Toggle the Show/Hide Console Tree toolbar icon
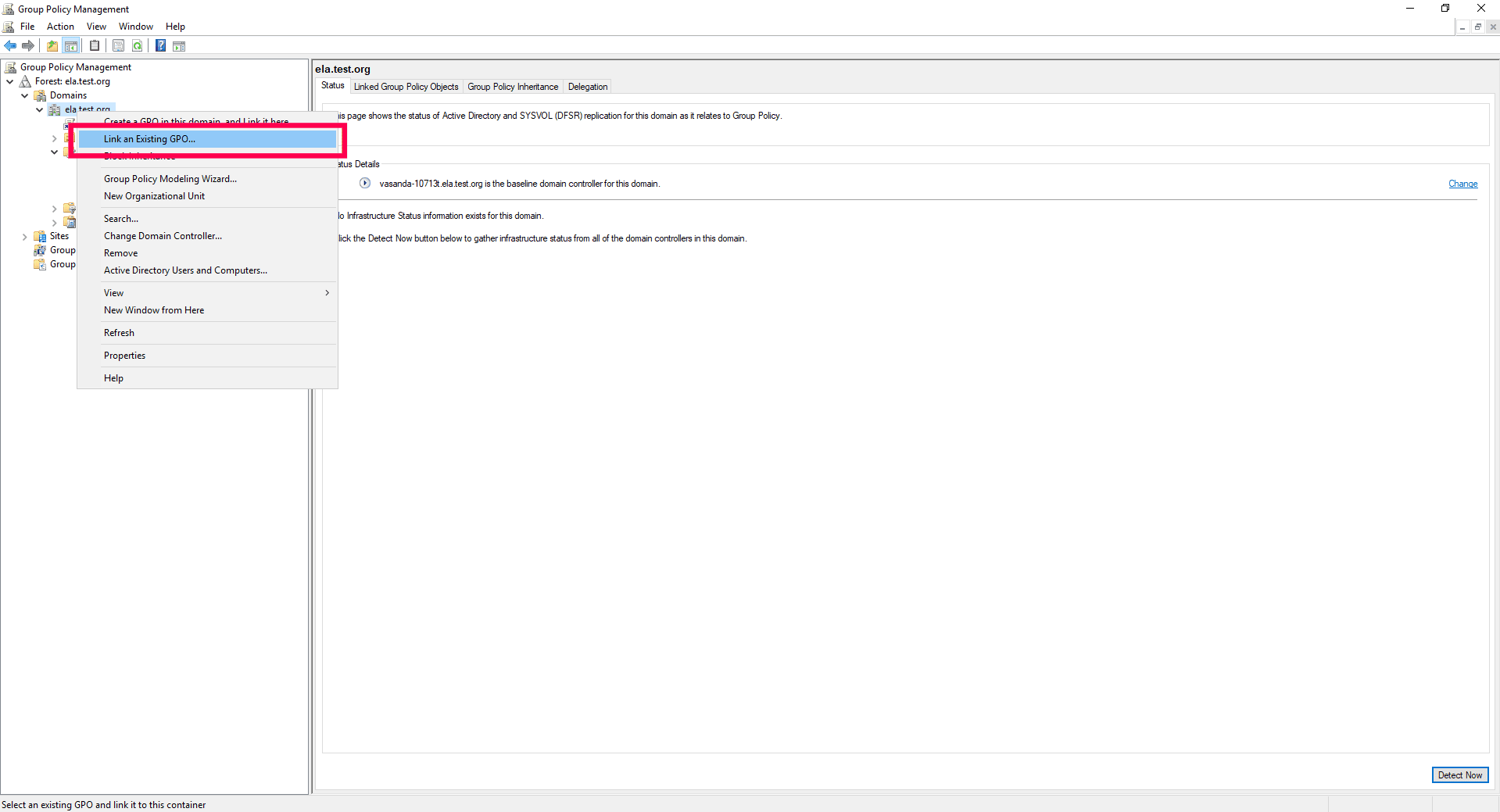This screenshot has height=812, width=1500. (x=71, y=46)
